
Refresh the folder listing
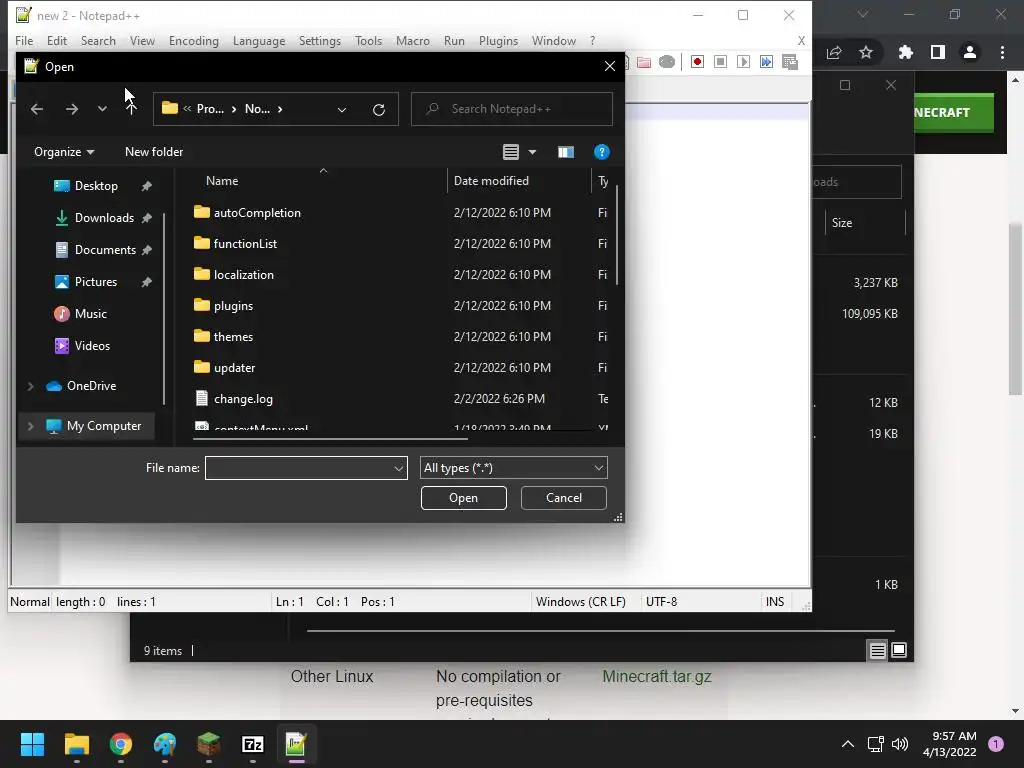click(379, 110)
